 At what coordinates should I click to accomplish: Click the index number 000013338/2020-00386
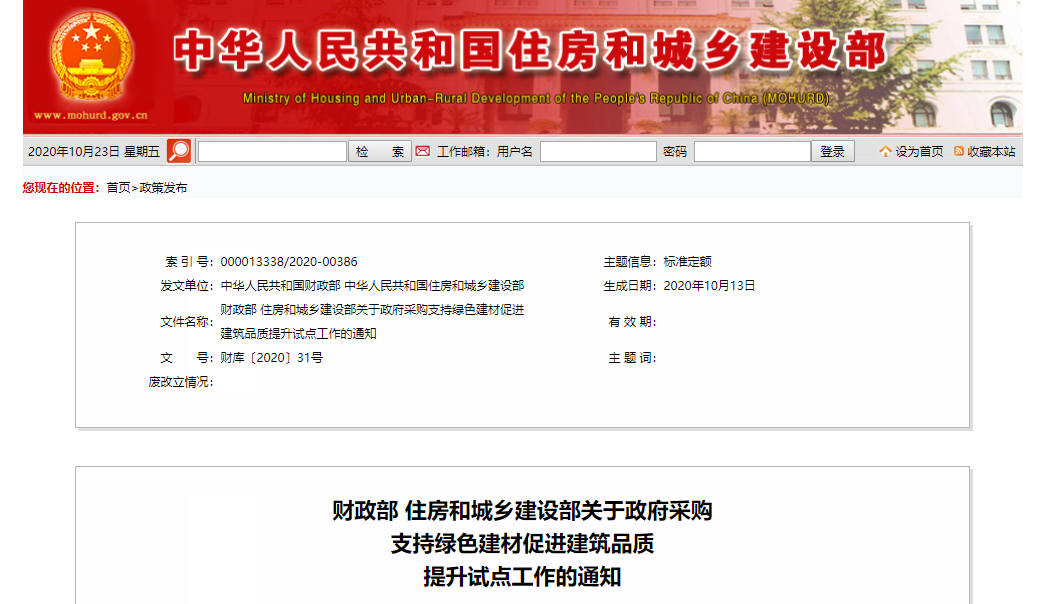pos(289,261)
